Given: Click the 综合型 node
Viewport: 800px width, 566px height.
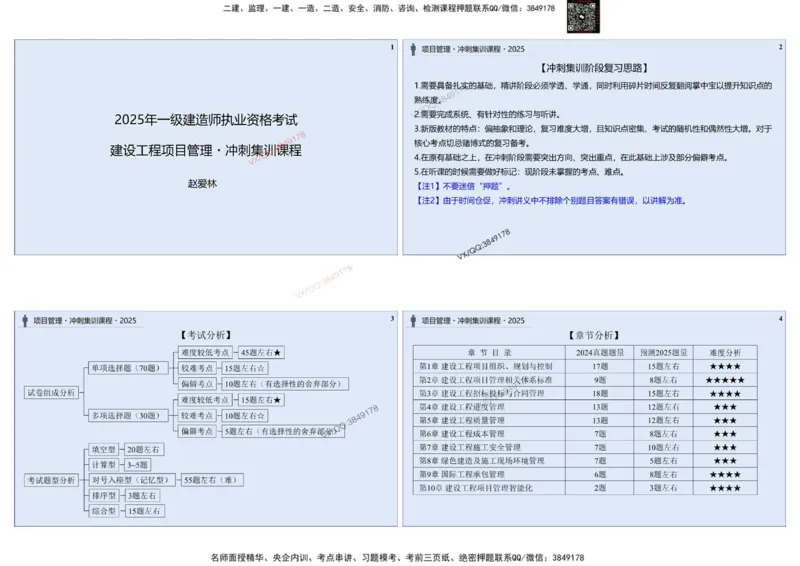Looking at the screenshot, I should pos(104,511).
